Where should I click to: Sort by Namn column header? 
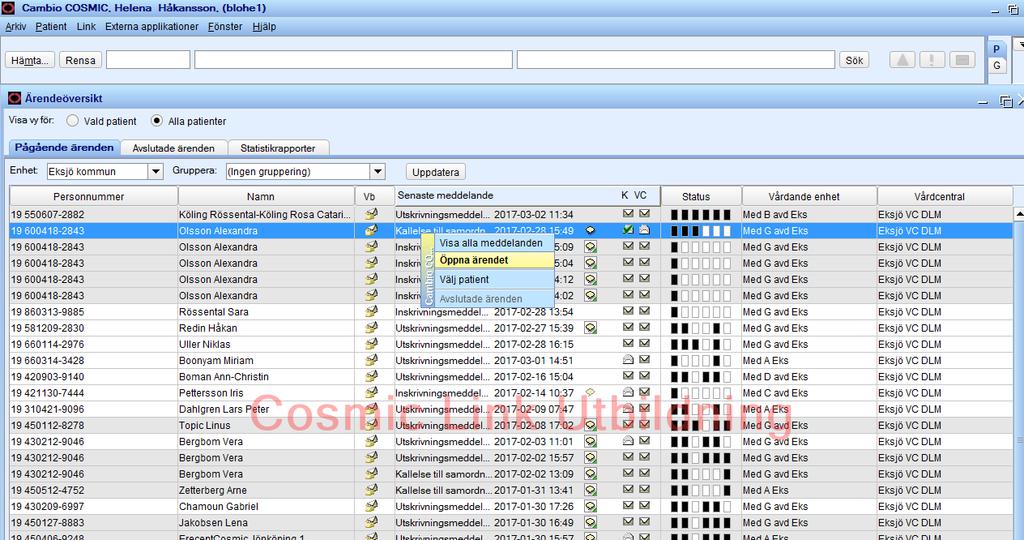click(266, 196)
